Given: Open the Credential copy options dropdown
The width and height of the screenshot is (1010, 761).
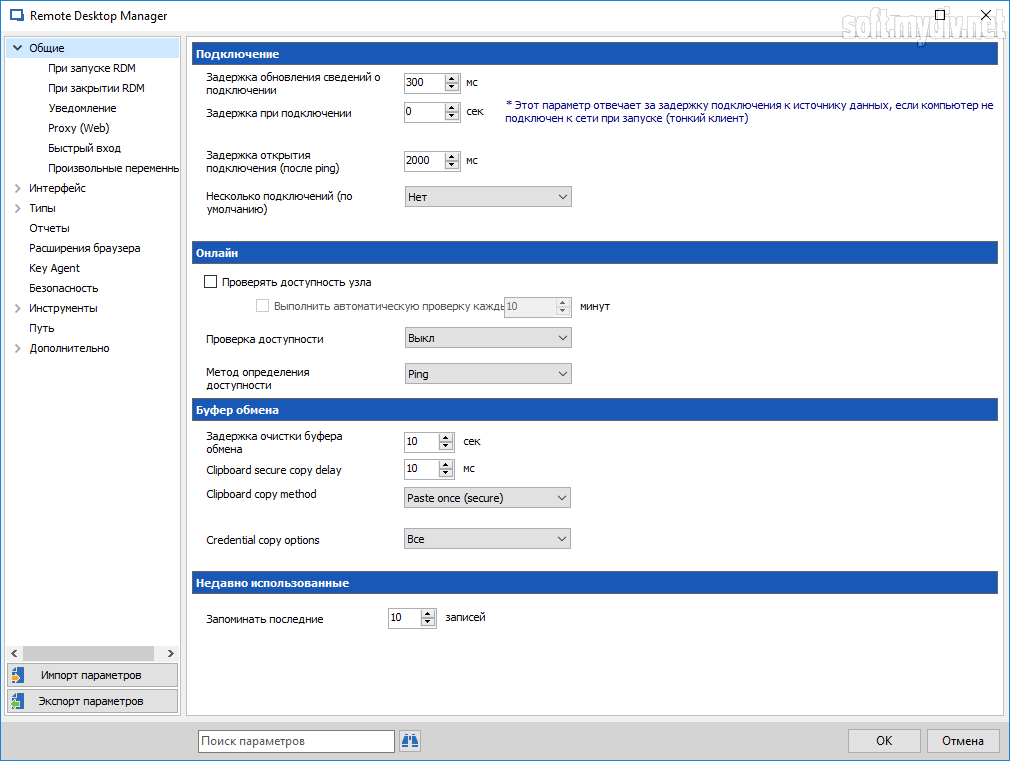Looking at the screenshot, I should click(x=487, y=539).
